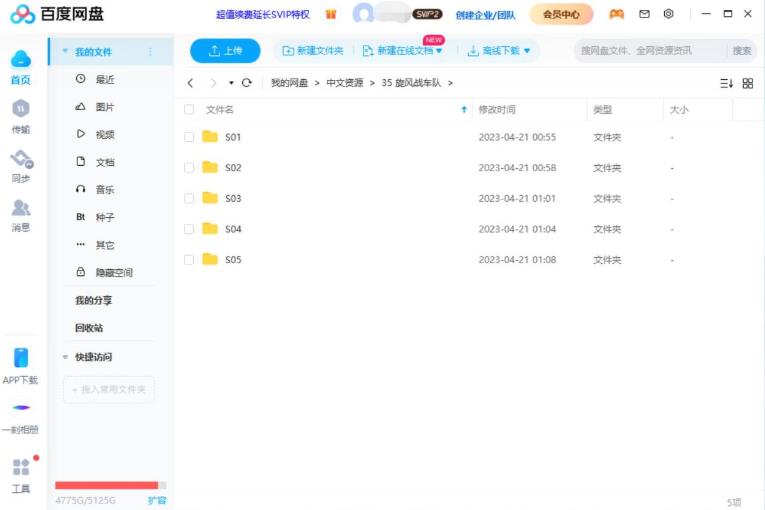Refresh the current folder list
This screenshot has width=765, height=510.
(x=247, y=82)
